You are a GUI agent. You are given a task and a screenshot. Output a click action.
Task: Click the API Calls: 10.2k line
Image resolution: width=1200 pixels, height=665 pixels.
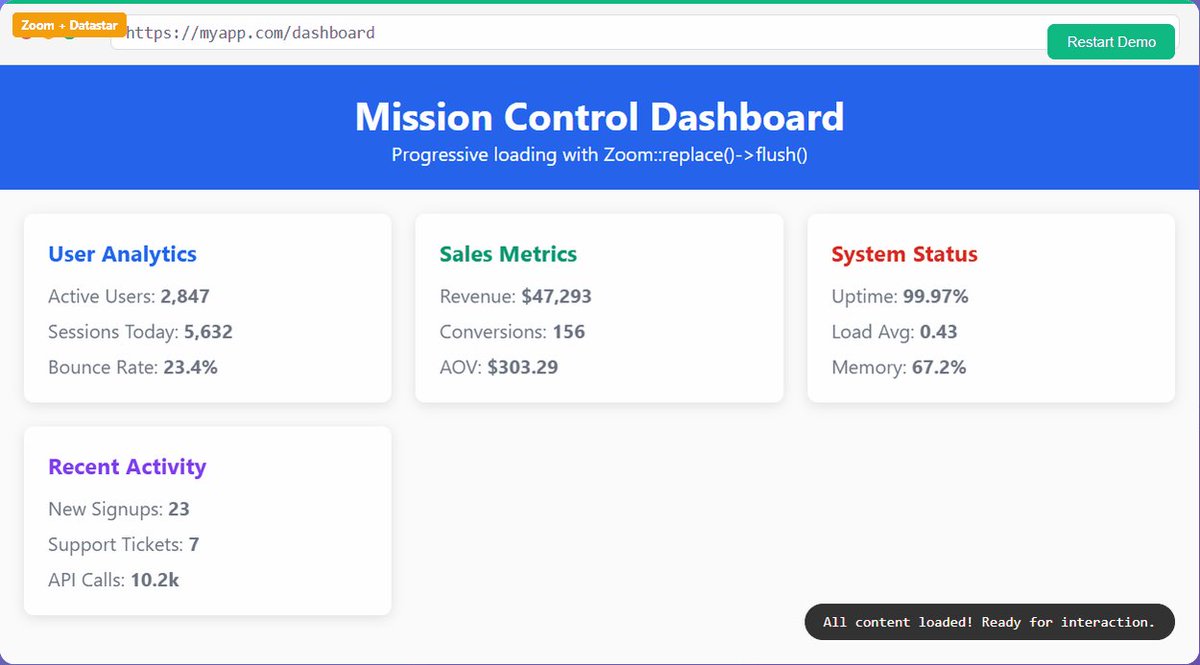pyautogui.click(x=114, y=580)
